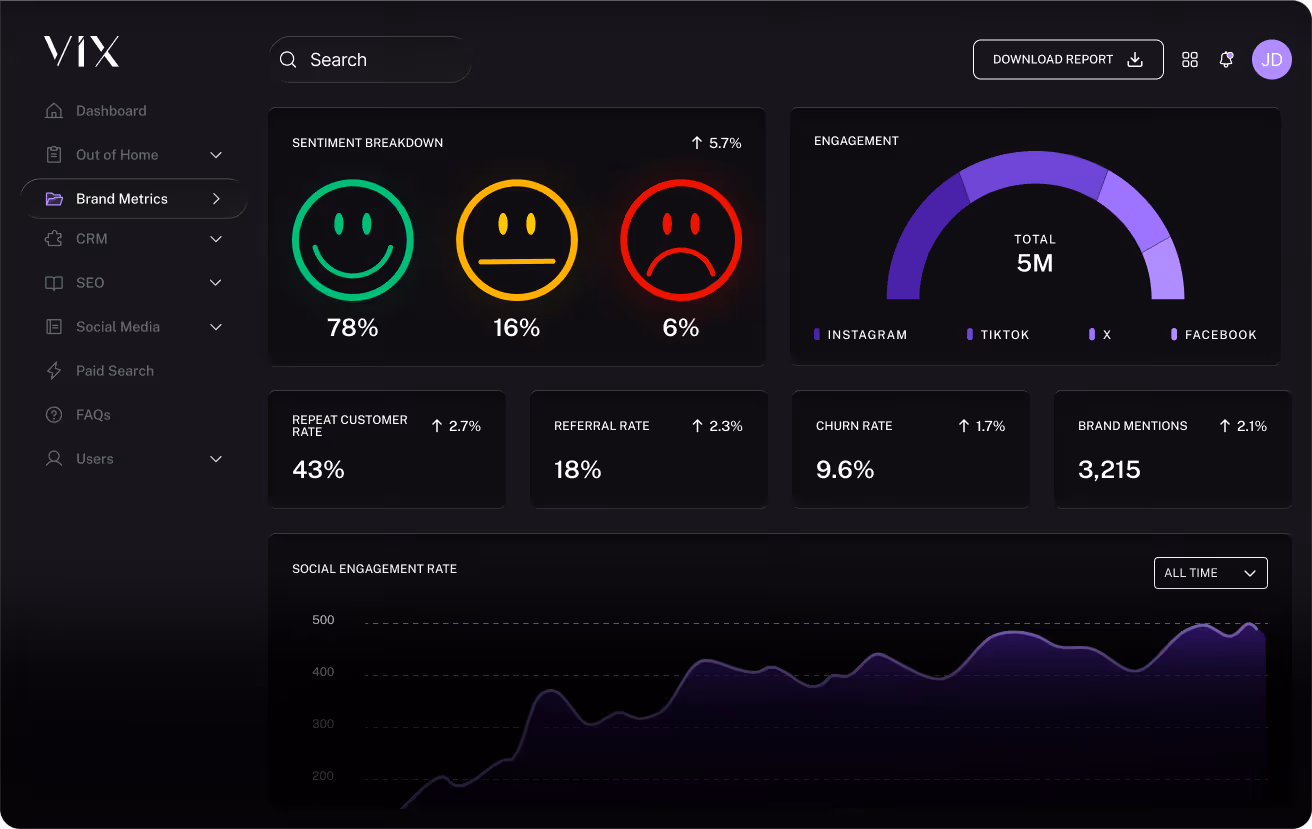Screen dimensions: 1312x829
Task: Click the Paid Search lightning icon
Action: tap(54, 371)
